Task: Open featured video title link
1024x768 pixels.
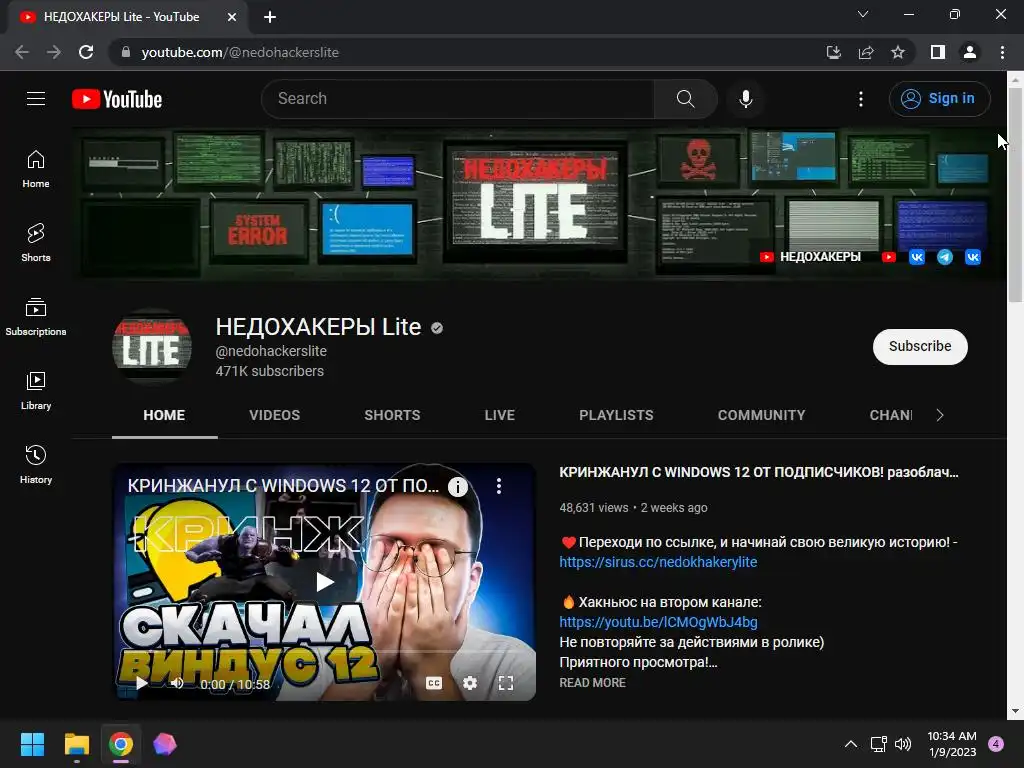Action: [758, 472]
